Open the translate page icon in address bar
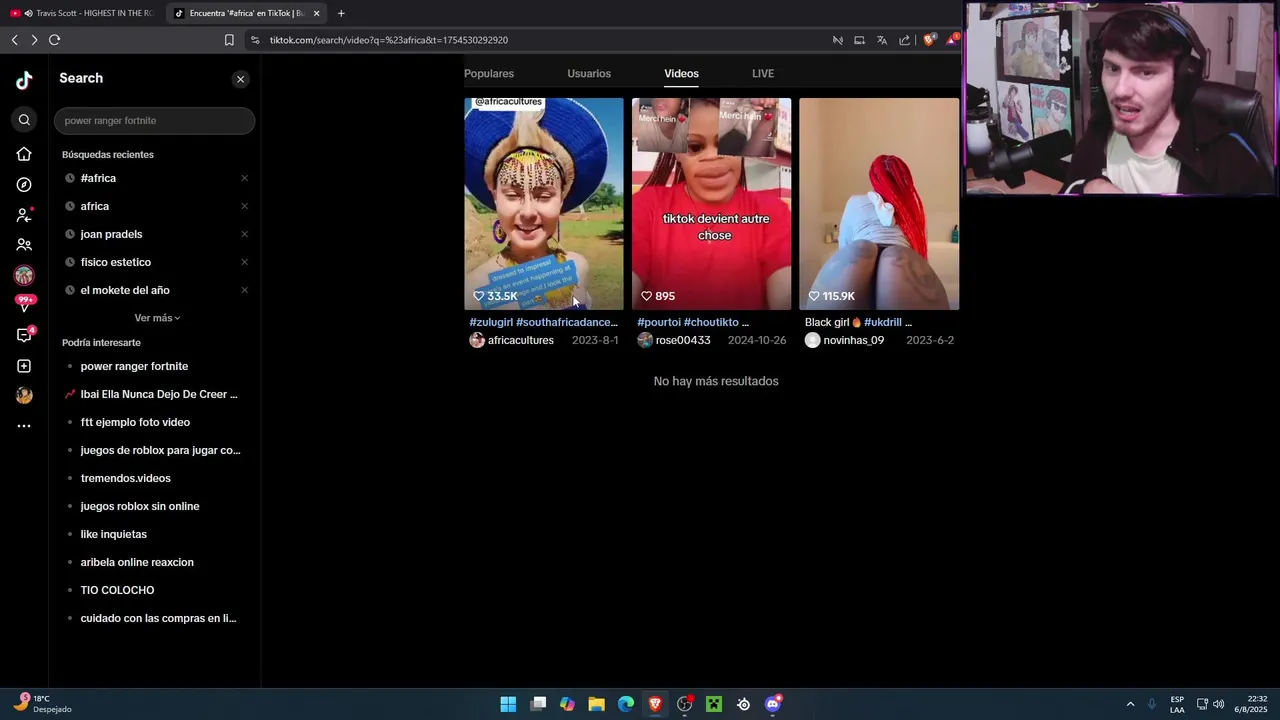This screenshot has height=720, width=1280. 881,40
